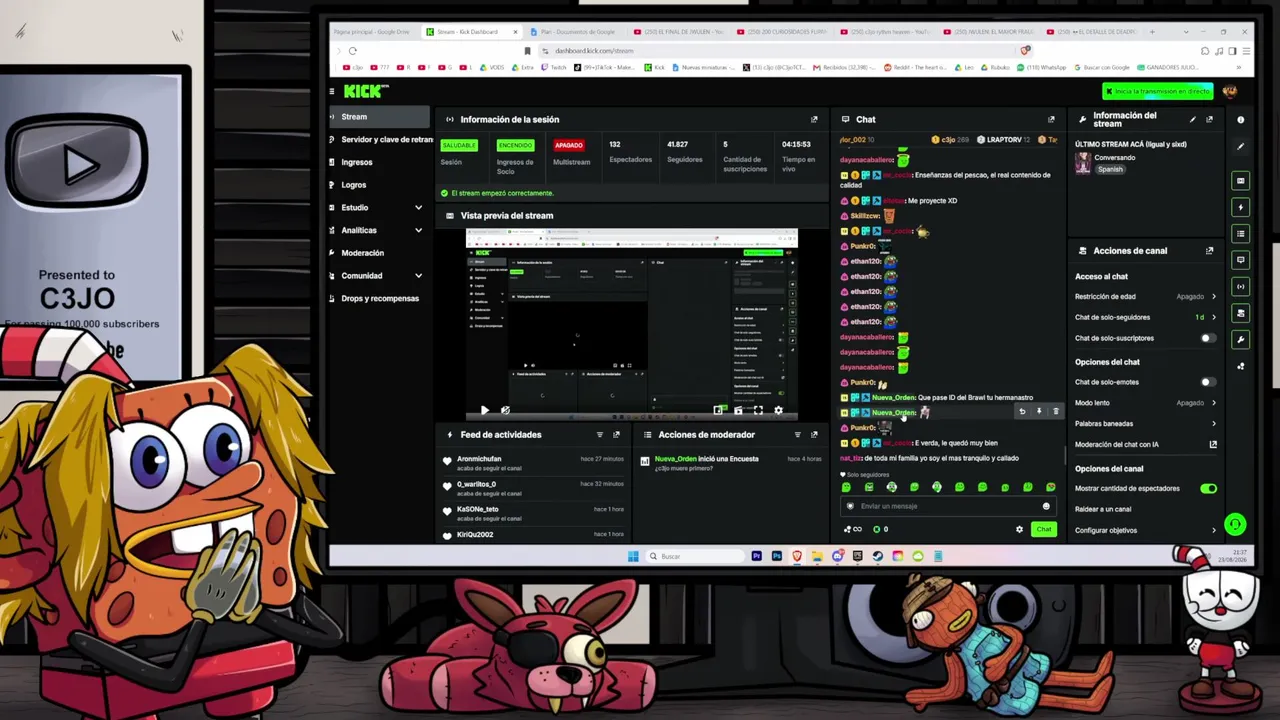The height and width of the screenshot is (720, 1280).
Task: Toggle Chat de solo-suscriptores switch
Action: tap(1208, 338)
